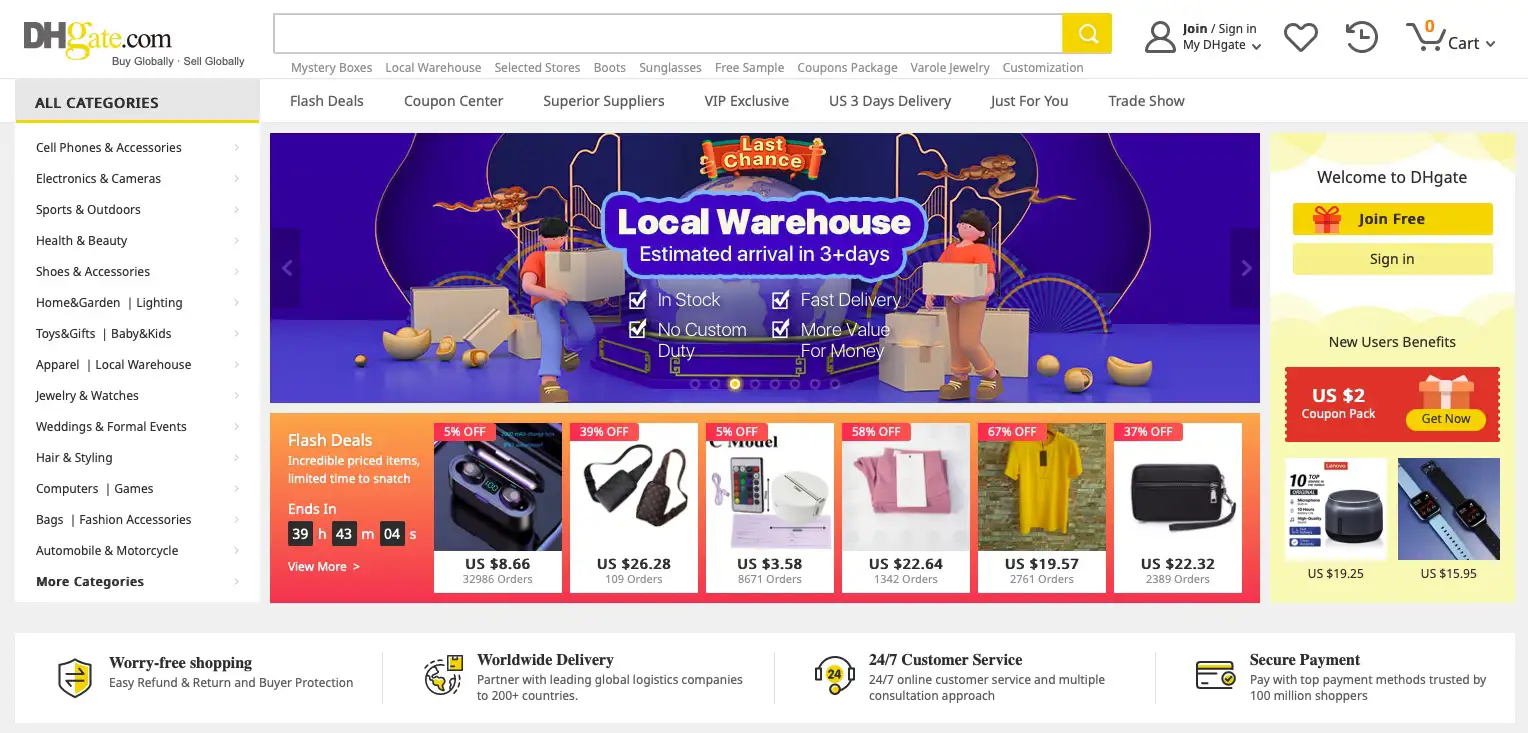Click the yellow search magnifier button
This screenshot has height=733, width=1528.
[x=1087, y=34]
